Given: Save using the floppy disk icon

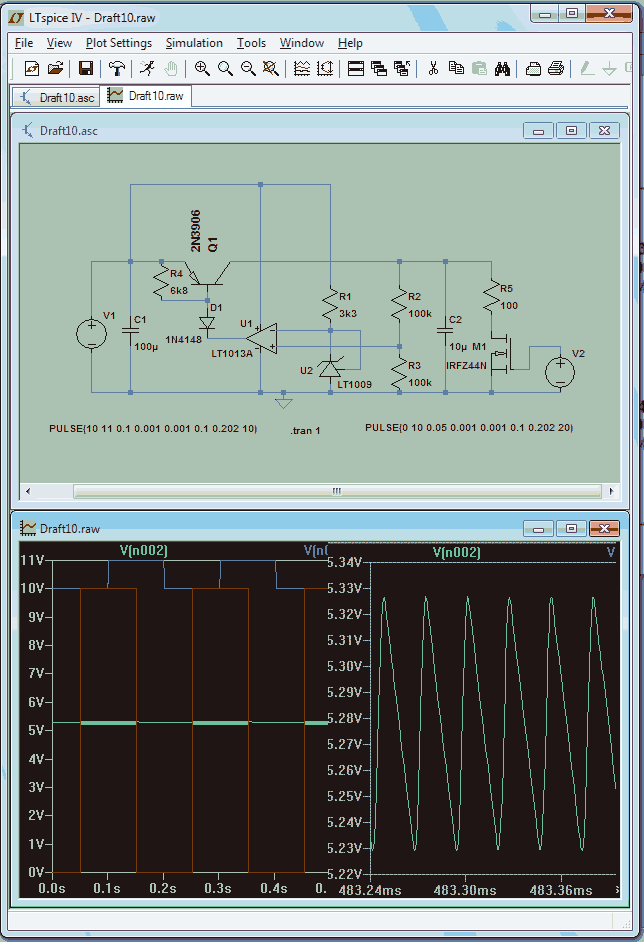Looking at the screenshot, I should pyautogui.click(x=86, y=68).
